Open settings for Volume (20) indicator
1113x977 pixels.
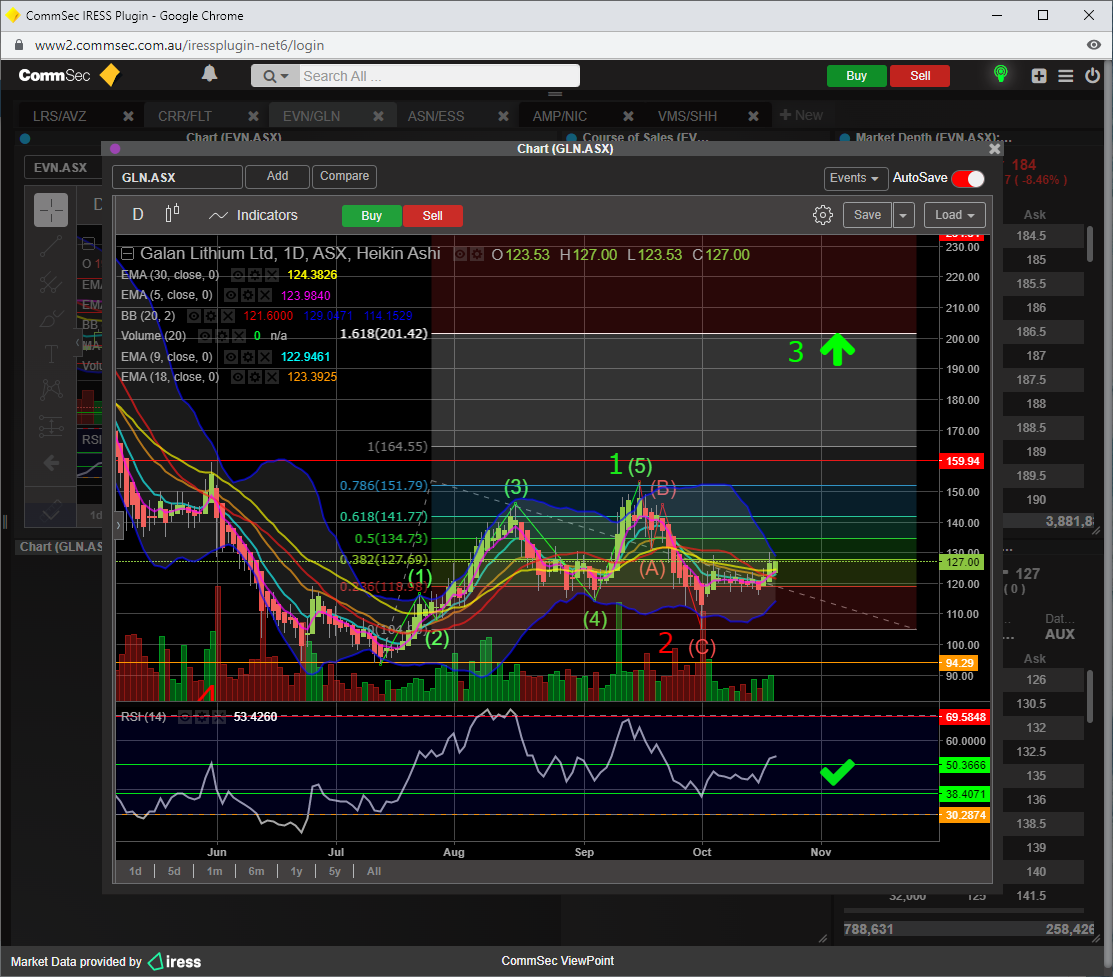pos(221,336)
